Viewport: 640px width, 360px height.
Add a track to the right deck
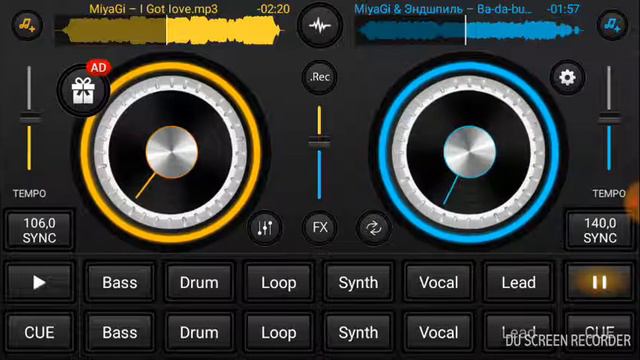point(612,25)
